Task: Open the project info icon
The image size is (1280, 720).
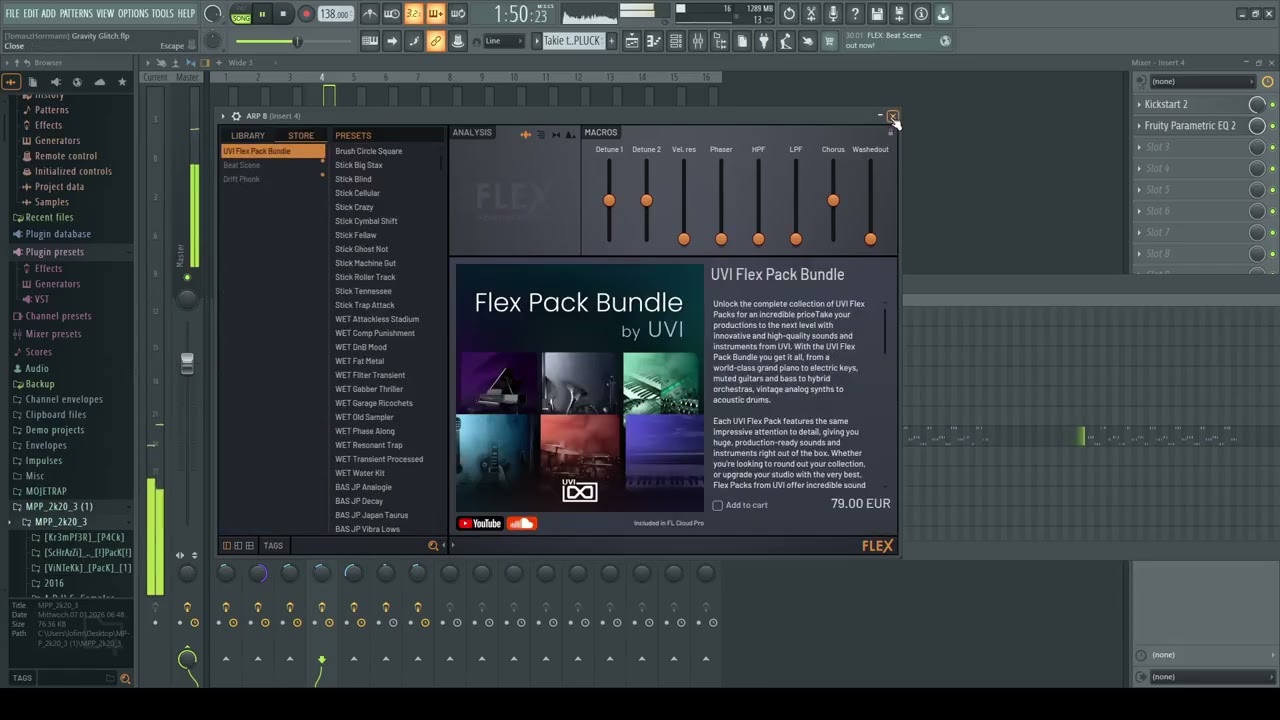Action: (921, 14)
